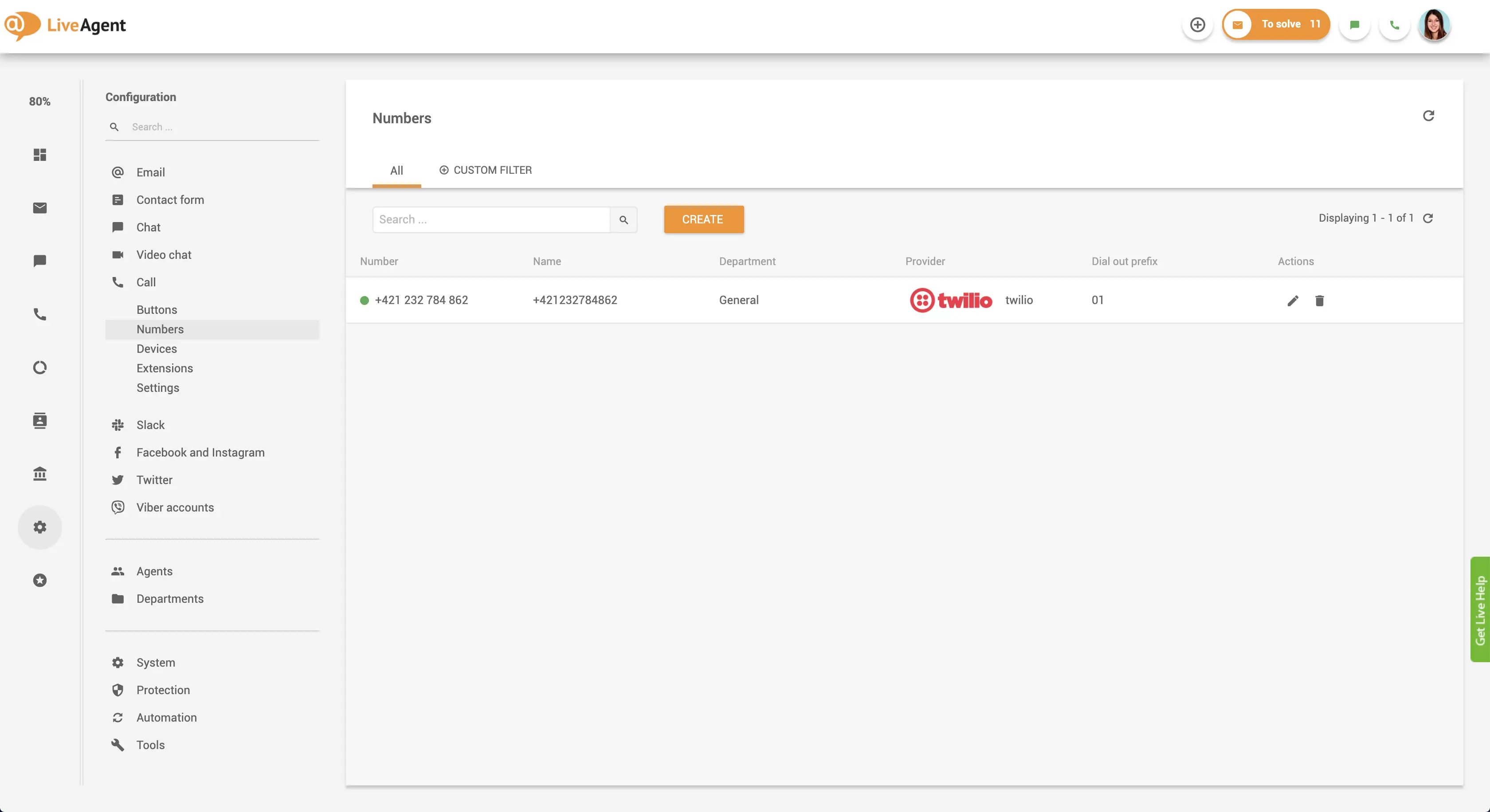Open the chats section in sidebar
Viewport: 1490px width, 812px height.
(40, 260)
